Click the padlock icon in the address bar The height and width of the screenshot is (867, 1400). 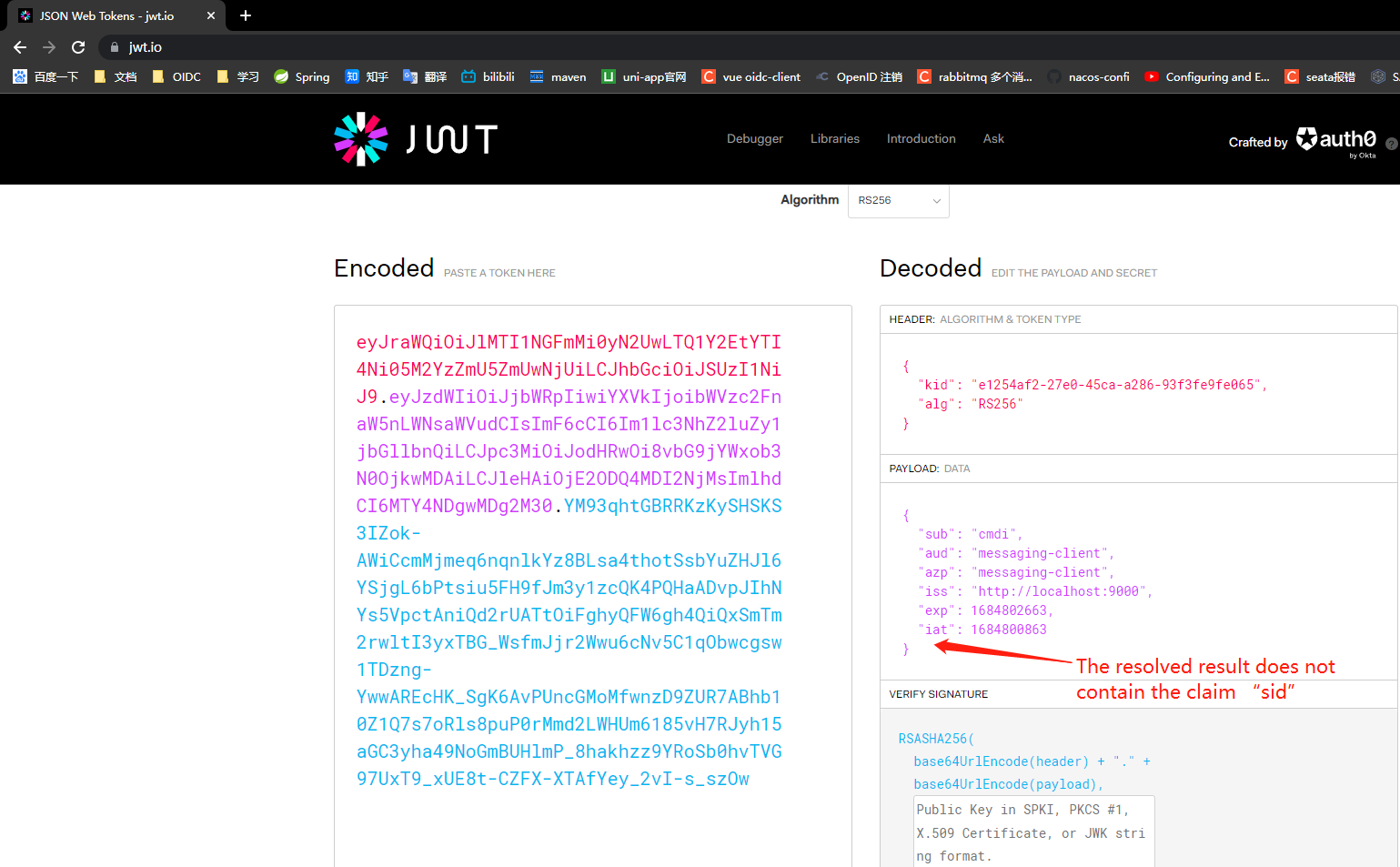tap(114, 46)
